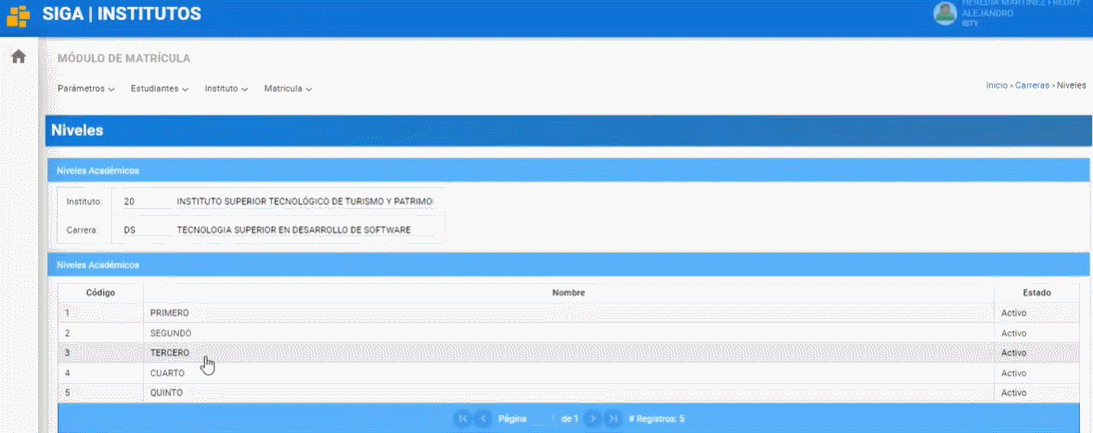Jump to last page of records

tap(613, 418)
